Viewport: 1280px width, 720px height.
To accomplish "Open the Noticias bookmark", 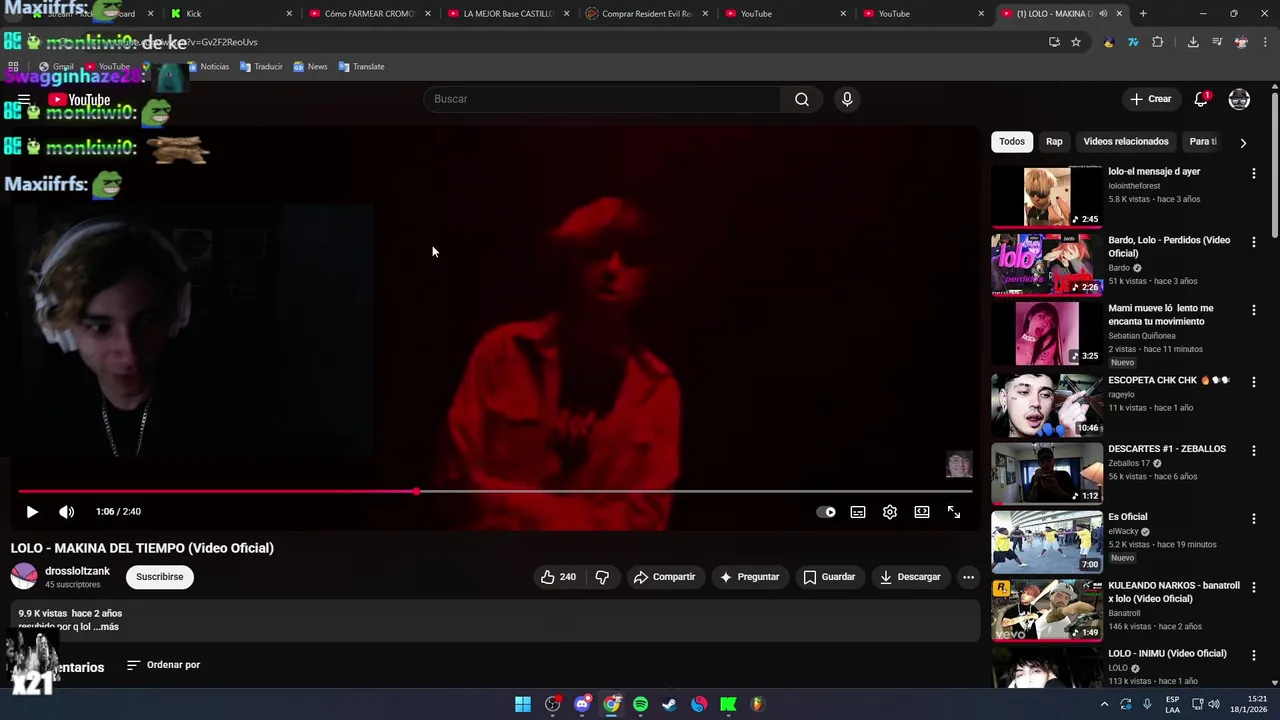I will pyautogui.click(x=207, y=67).
